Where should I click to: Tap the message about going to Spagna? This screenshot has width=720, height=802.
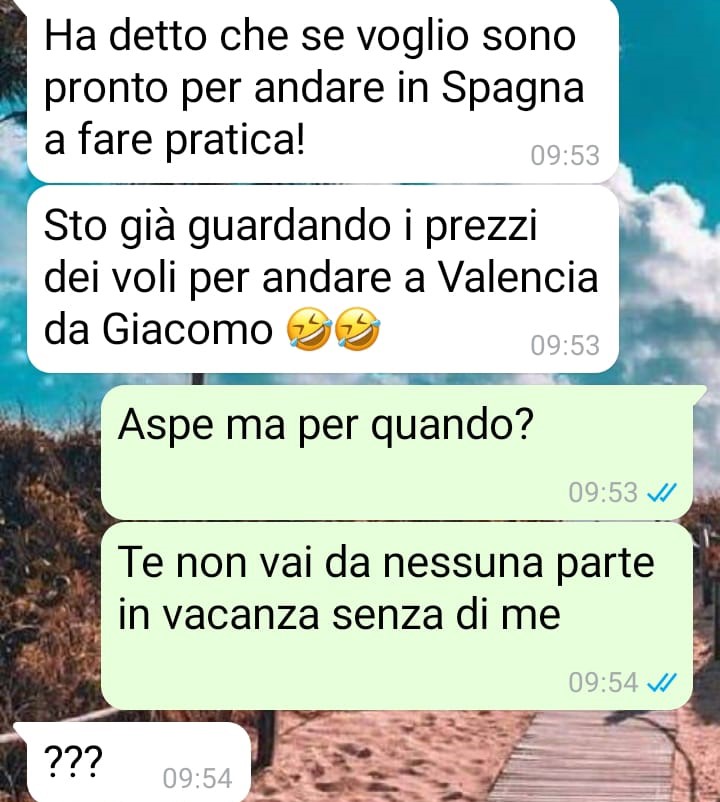point(323,90)
